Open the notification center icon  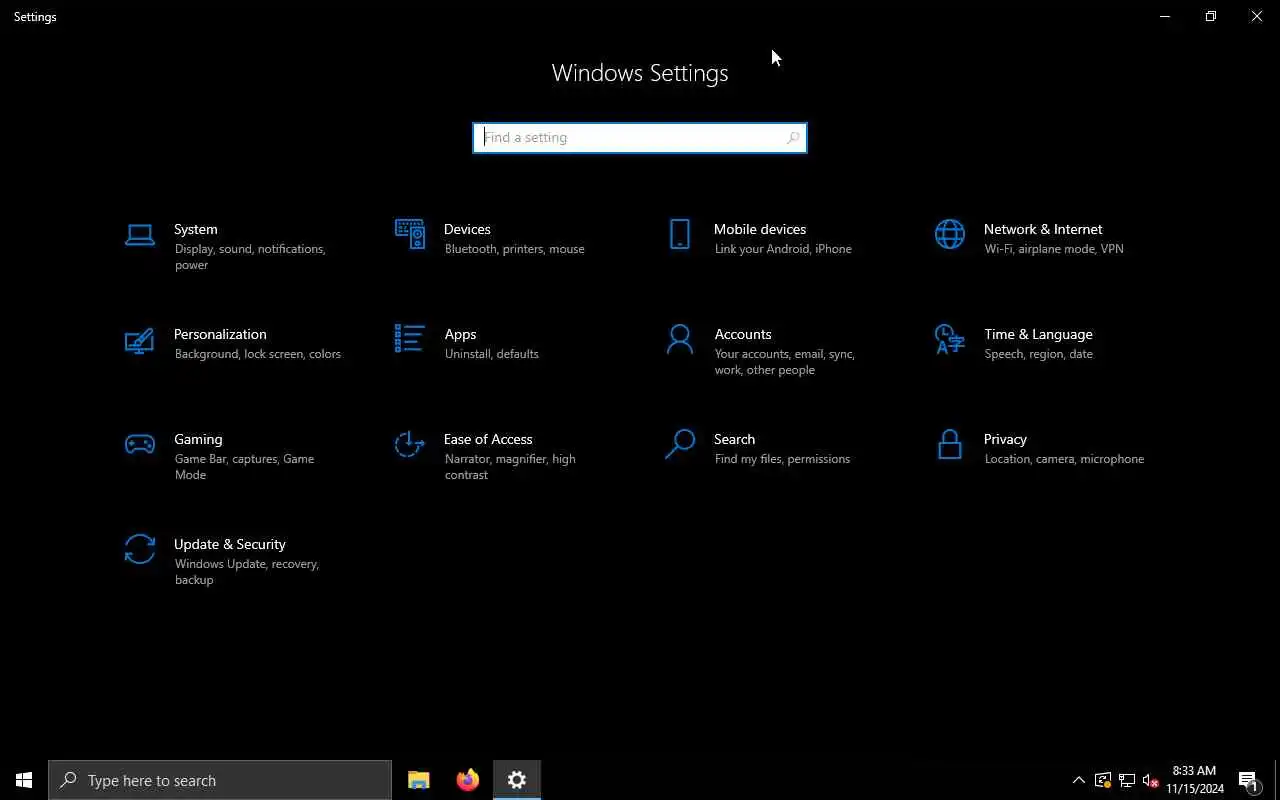(x=1248, y=780)
